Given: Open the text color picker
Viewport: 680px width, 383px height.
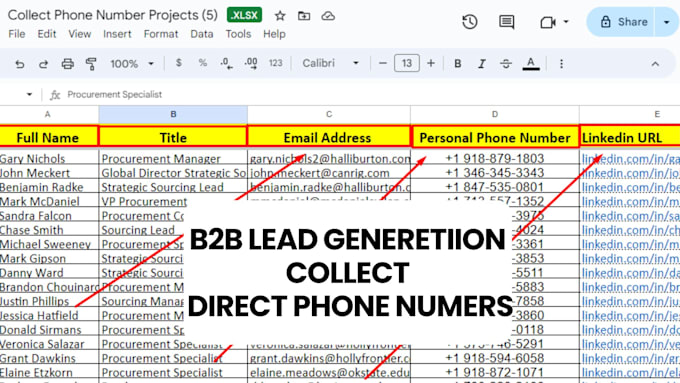Looking at the screenshot, I should point(531,64).
